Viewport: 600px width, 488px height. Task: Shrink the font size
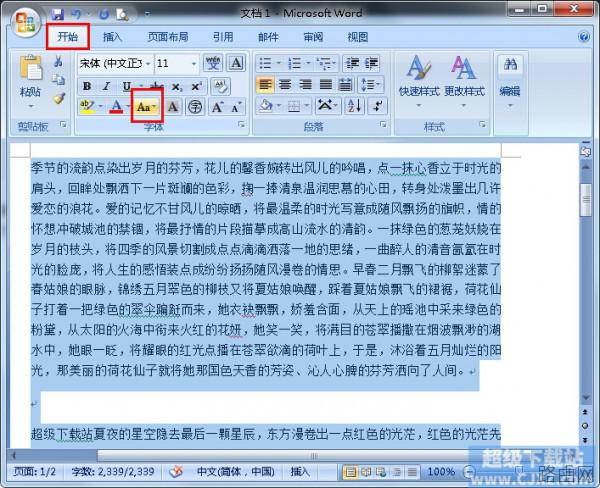236,107
